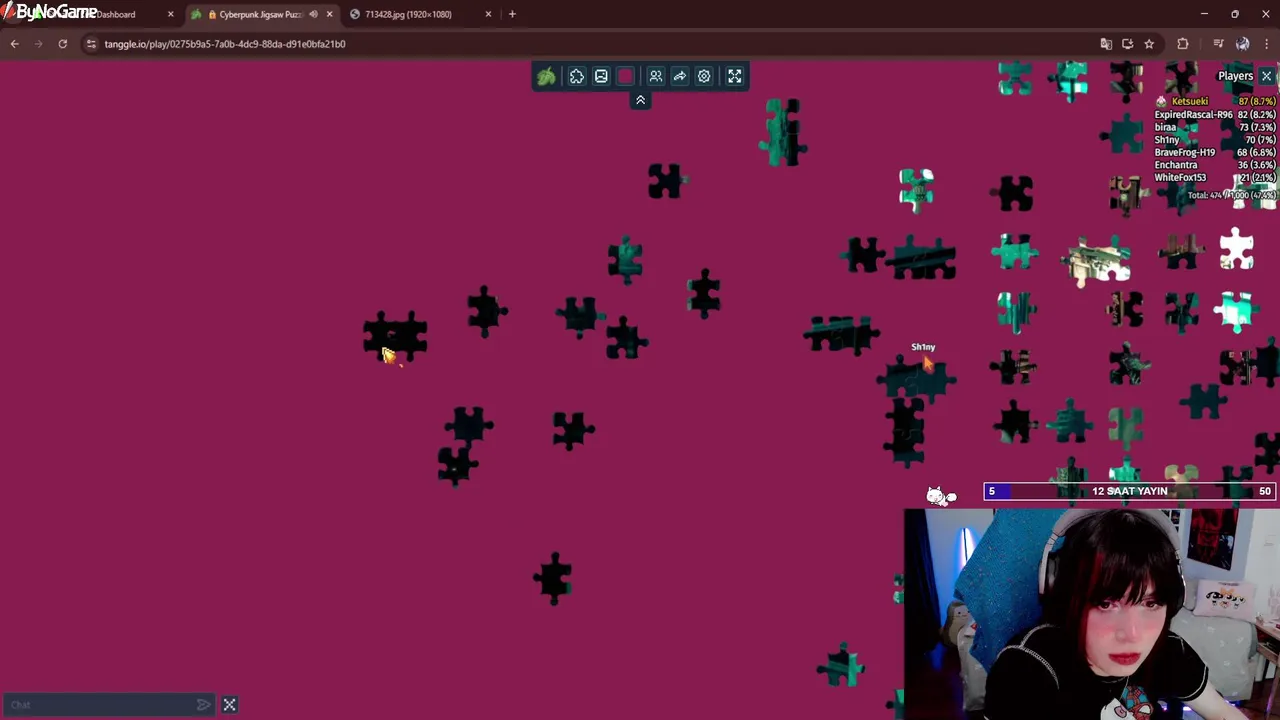
Task: Click the 12 SAAT YAYIN progress bar
Action: pos(1130,491)
